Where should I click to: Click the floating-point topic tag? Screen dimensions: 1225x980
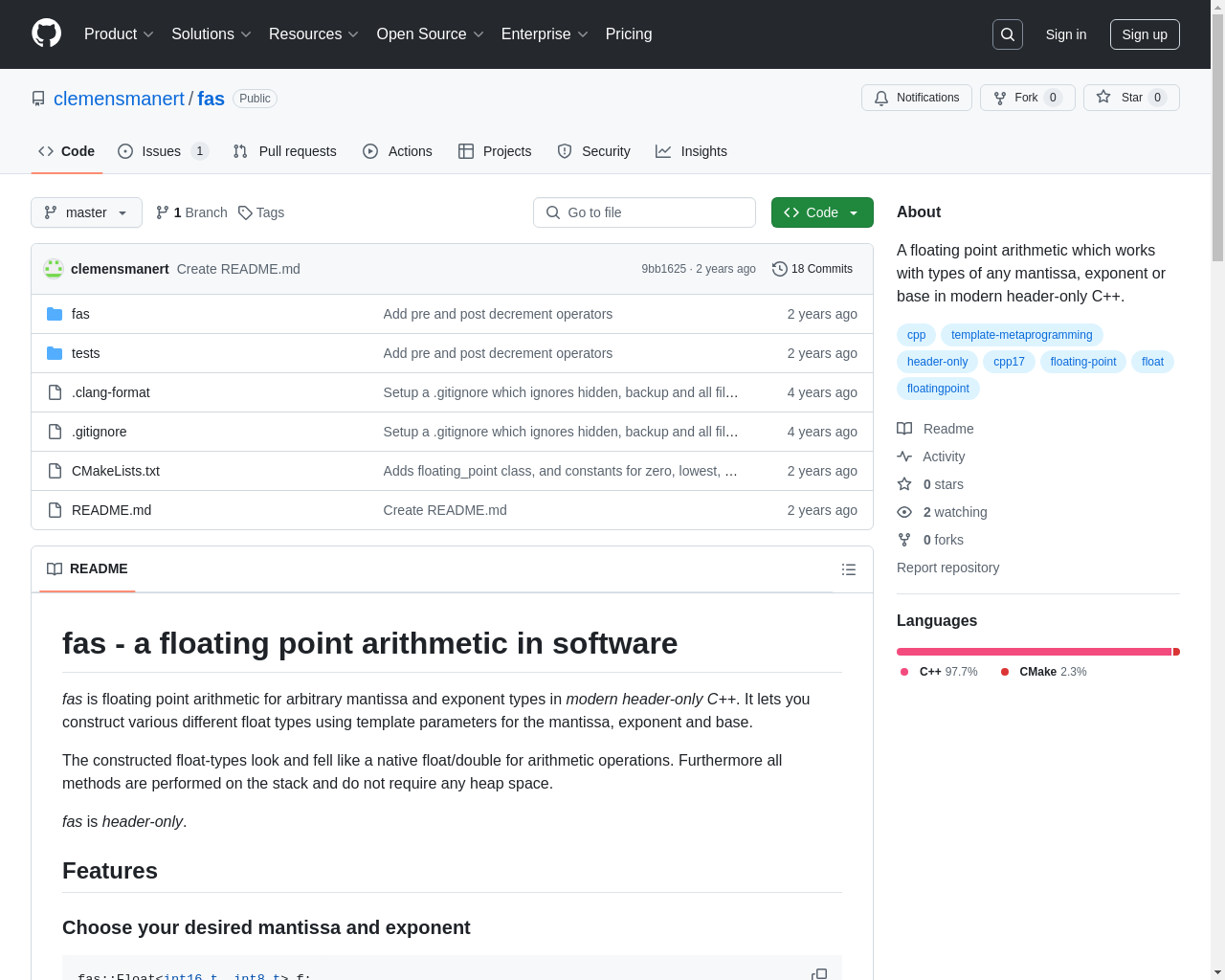[1083, 362]
